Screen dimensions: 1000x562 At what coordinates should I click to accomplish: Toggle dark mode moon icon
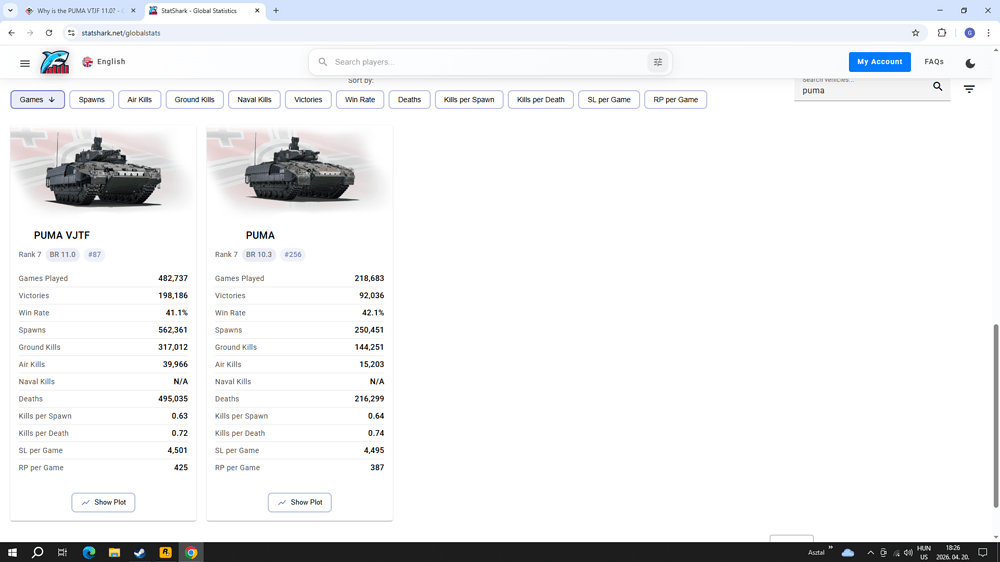pos(970,63)
